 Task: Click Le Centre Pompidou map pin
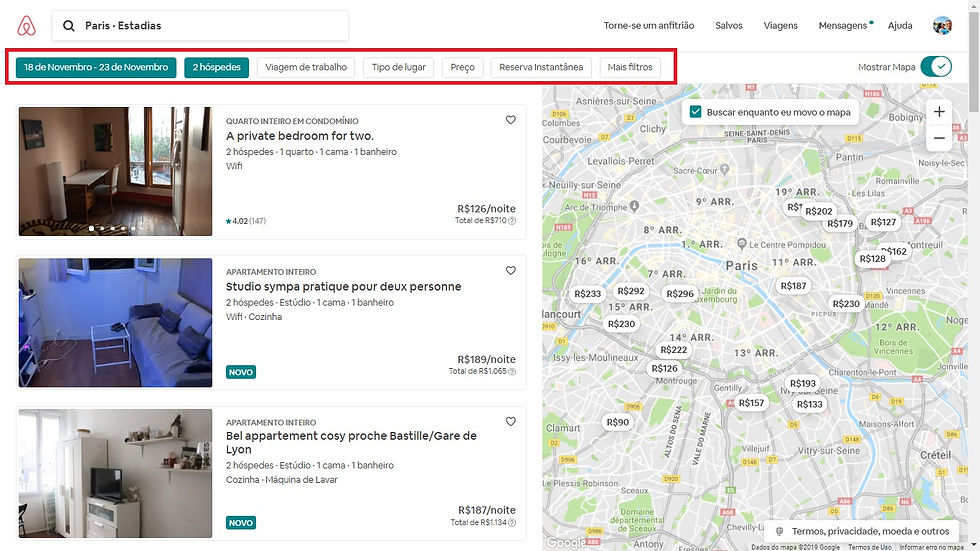coord(742,243)
